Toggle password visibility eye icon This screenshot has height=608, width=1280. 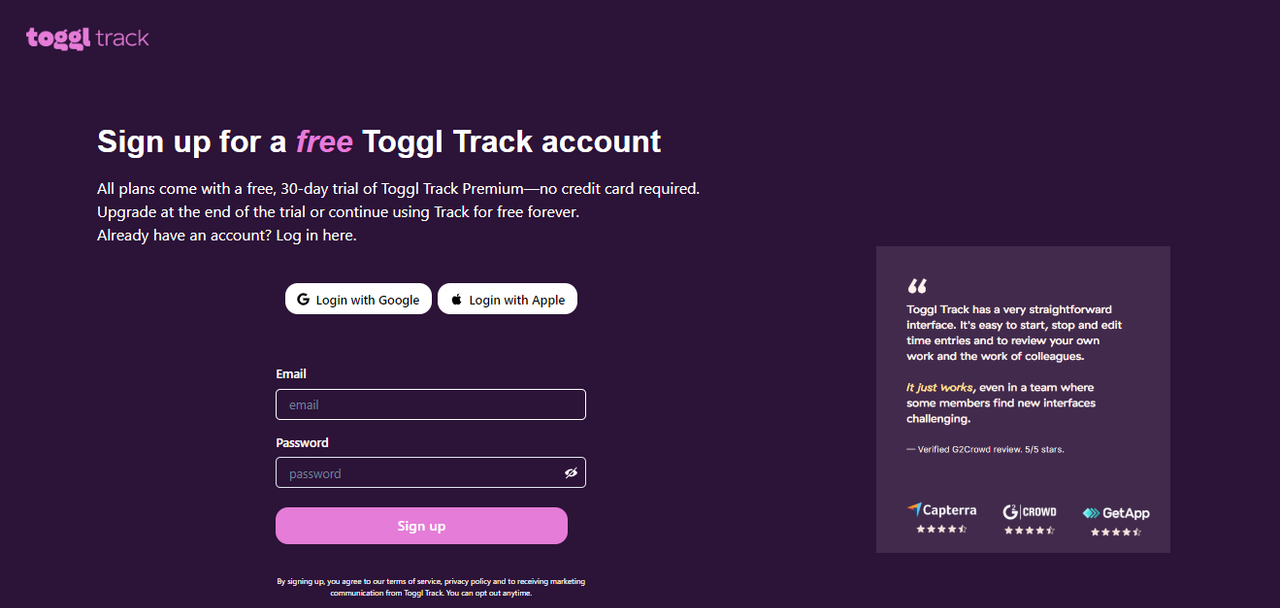pyautogui.click(x=571, y=473)
